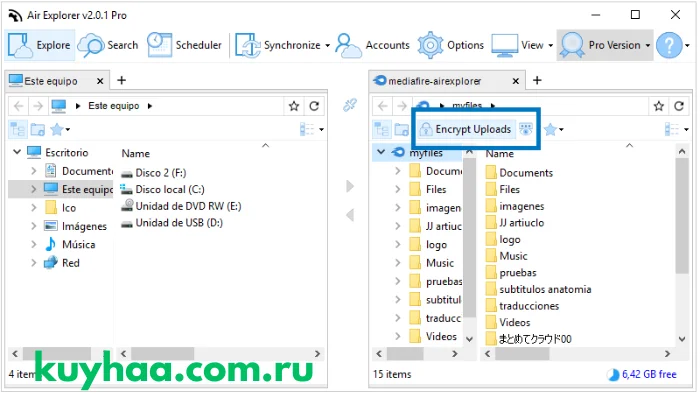
Task: Select traducciones folder in right list
Action: [522, 306]
